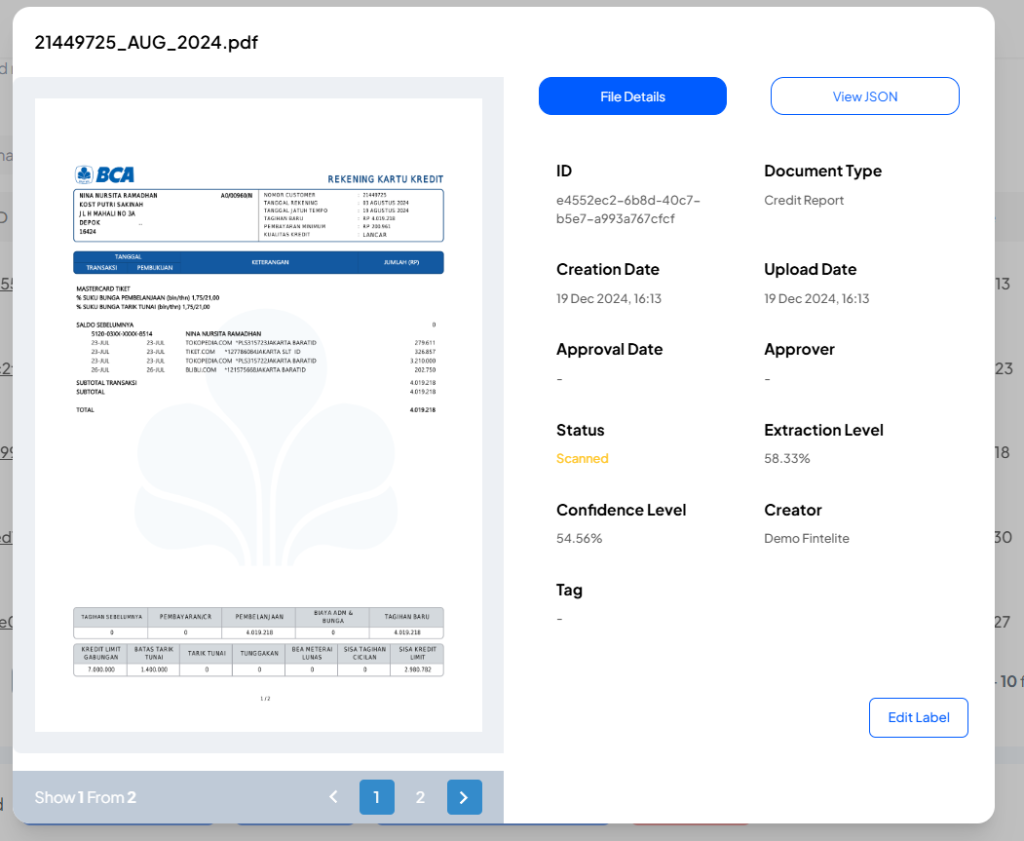
Task: Select page 1 in the pagination
Action: pyautogui.click(x=377, y=797)
